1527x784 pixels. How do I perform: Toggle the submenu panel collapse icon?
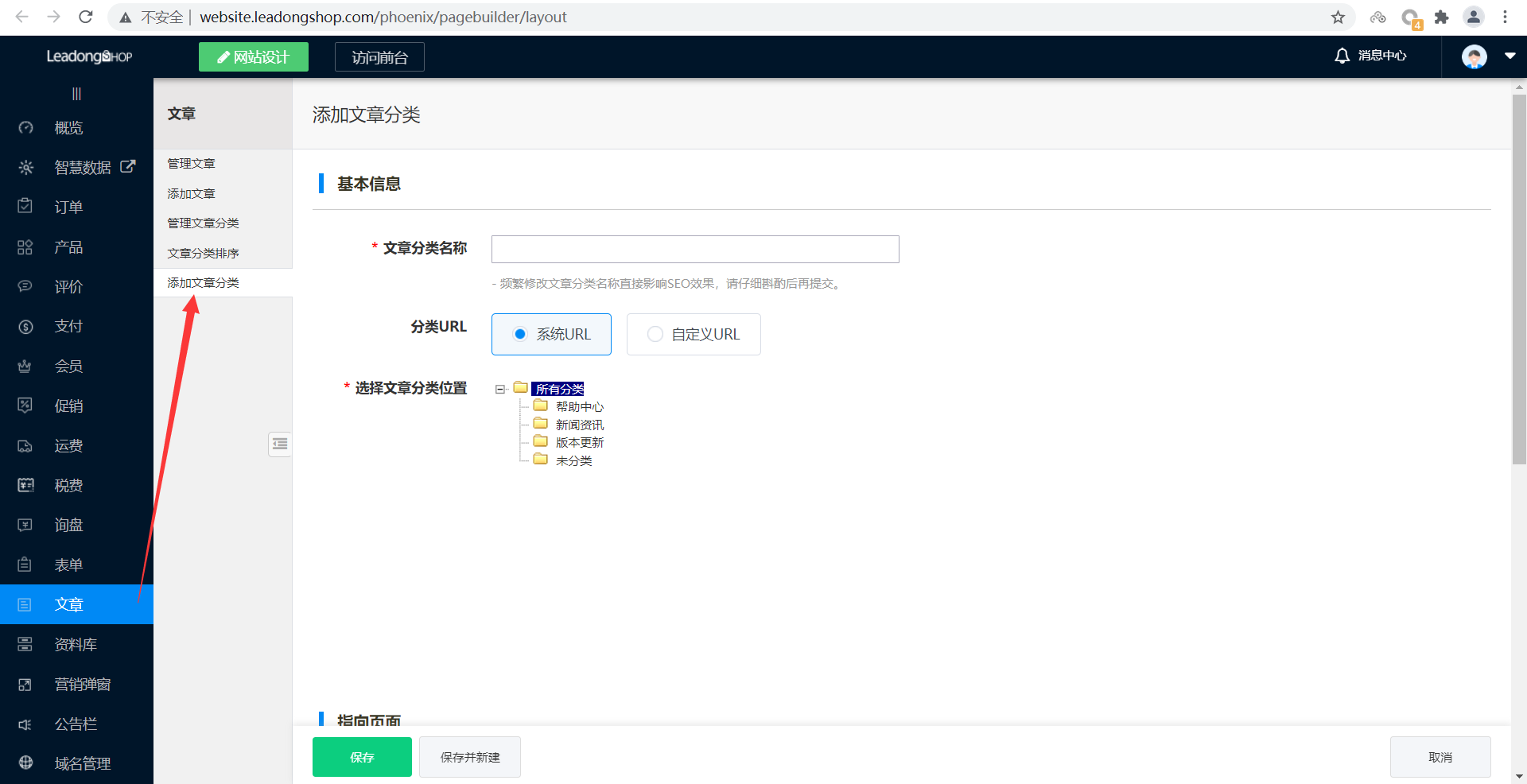(x=280, y=444)
